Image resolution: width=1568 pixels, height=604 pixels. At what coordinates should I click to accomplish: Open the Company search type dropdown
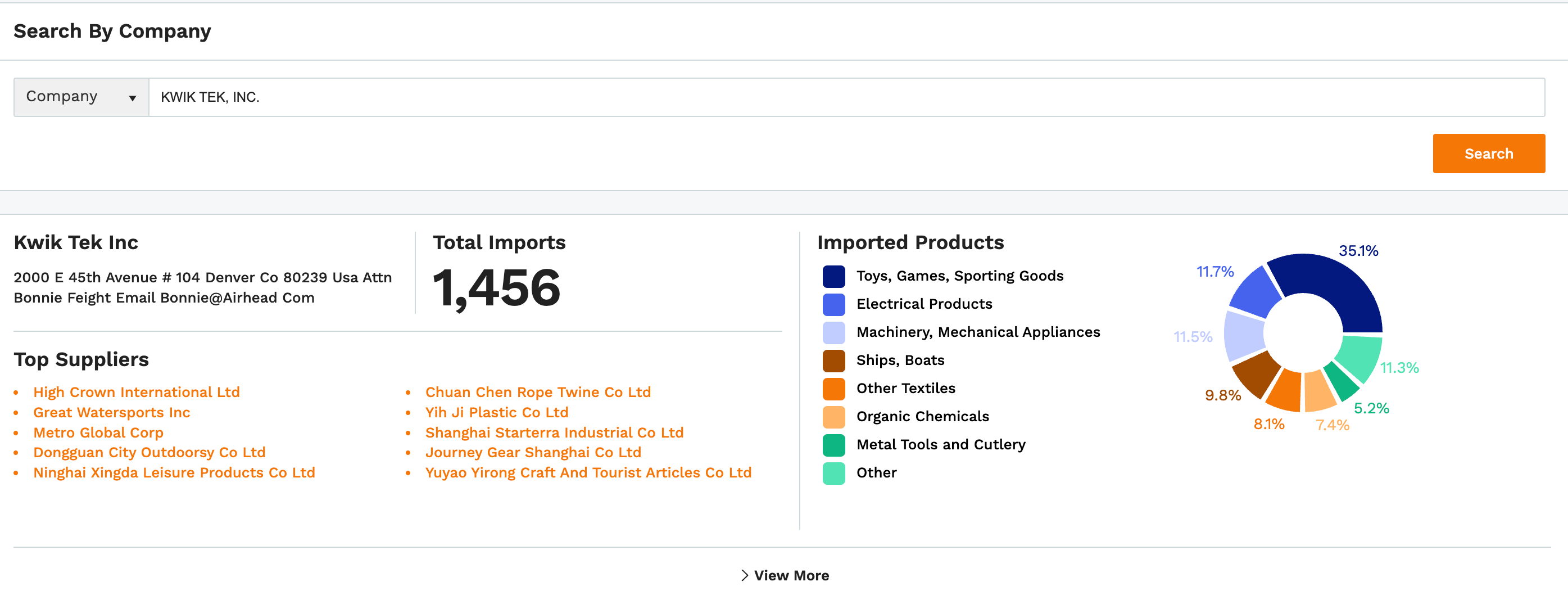81,97
